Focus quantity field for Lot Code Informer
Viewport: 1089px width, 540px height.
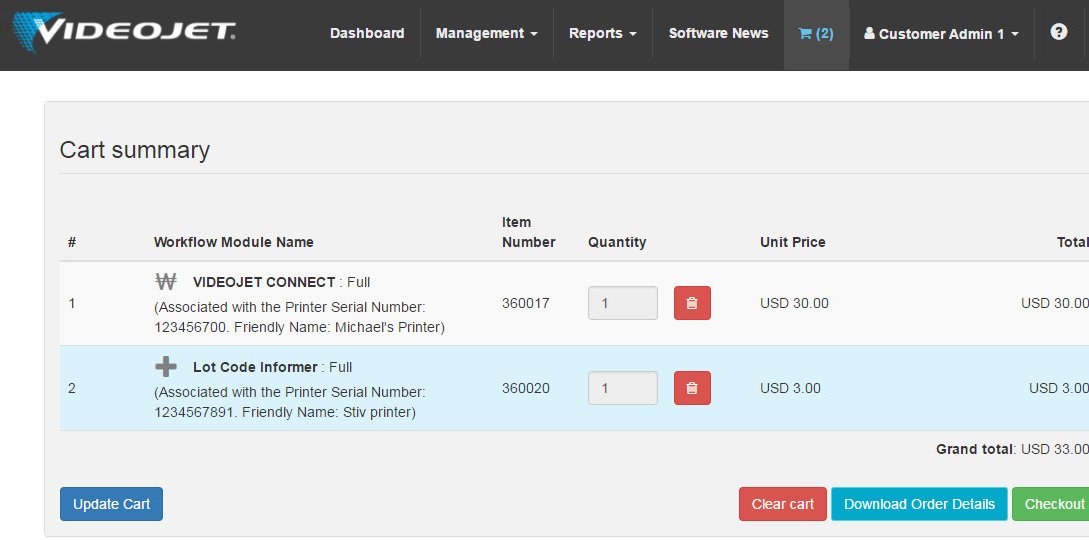tap(622, 388)
